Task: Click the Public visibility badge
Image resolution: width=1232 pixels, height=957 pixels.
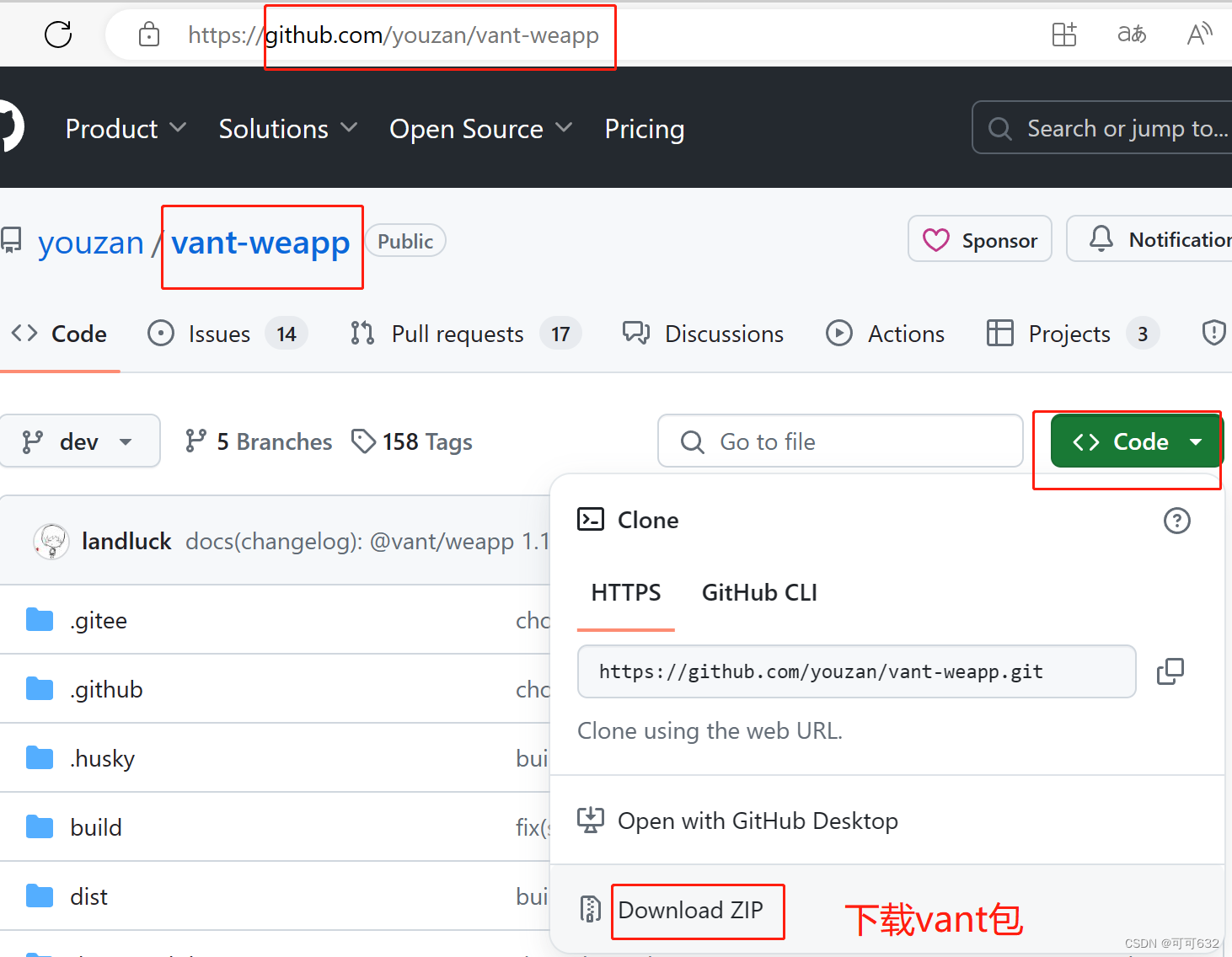Action: click(405, 241)
